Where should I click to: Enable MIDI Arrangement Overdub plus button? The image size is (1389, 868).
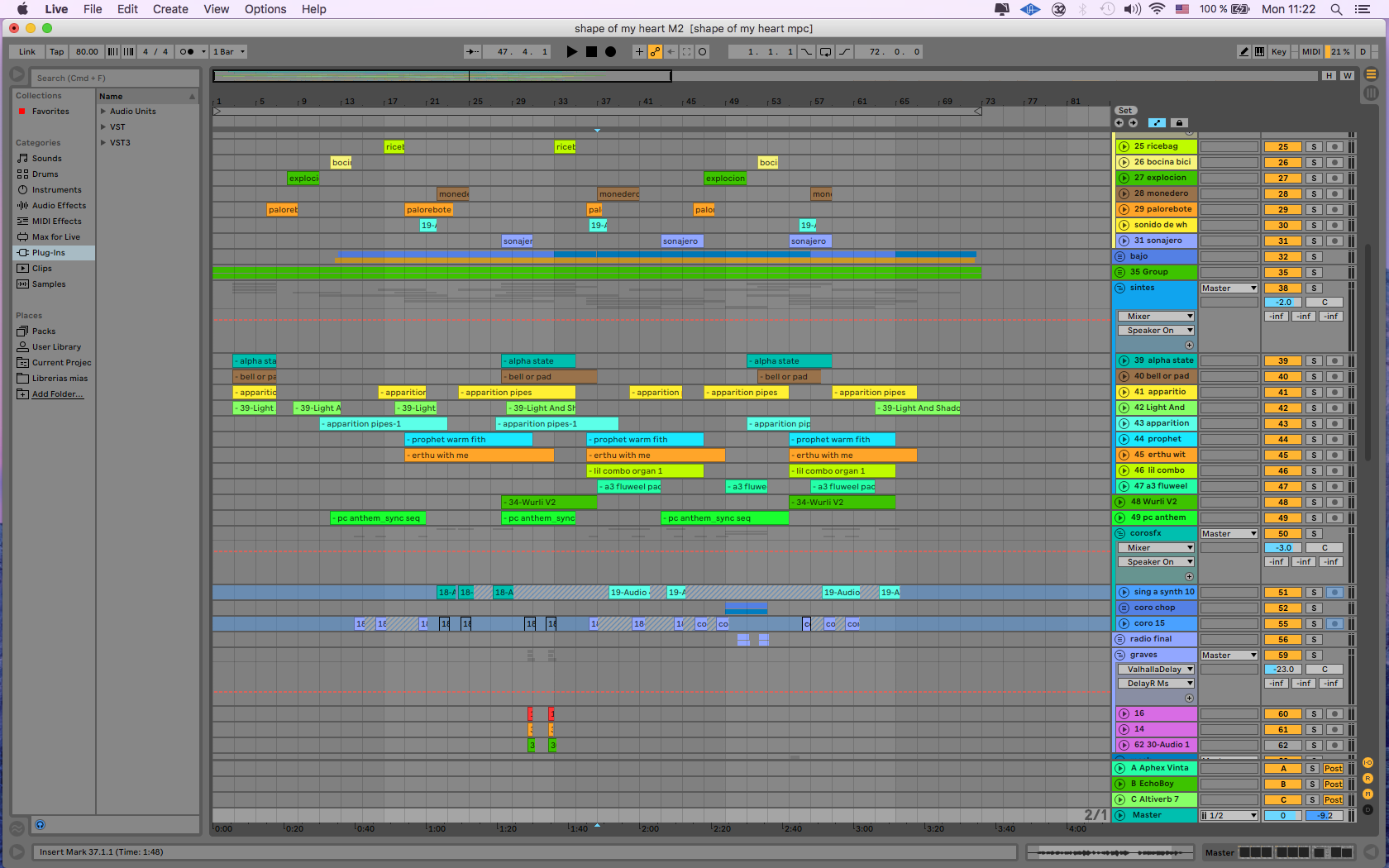pos(639,51)
